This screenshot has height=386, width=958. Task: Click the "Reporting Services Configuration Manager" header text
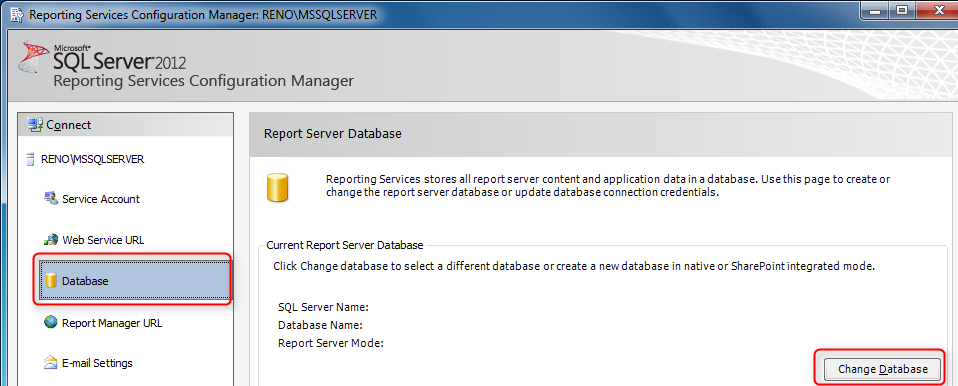[x=203, y=81]
